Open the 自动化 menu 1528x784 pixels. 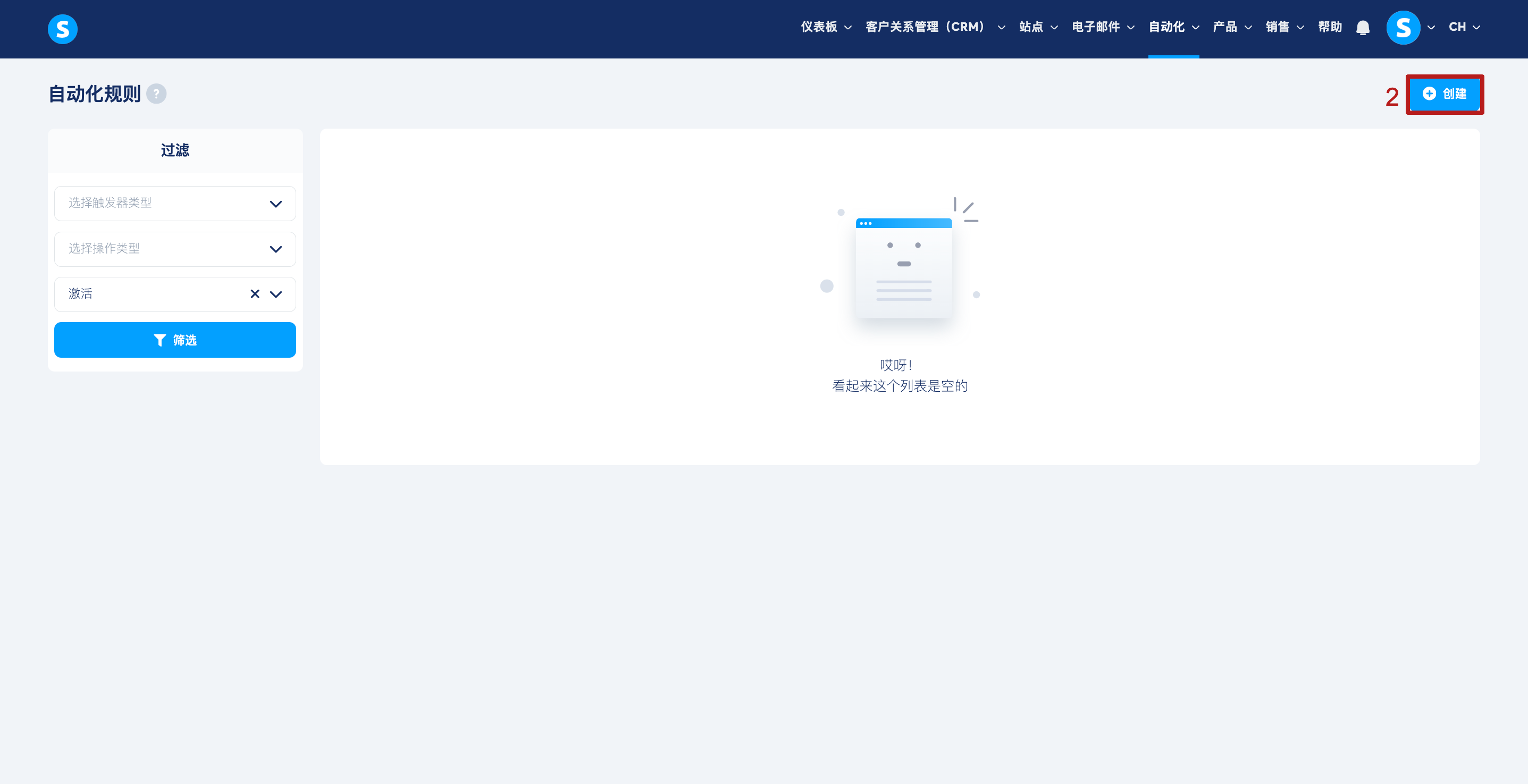tap(1173, 27)
